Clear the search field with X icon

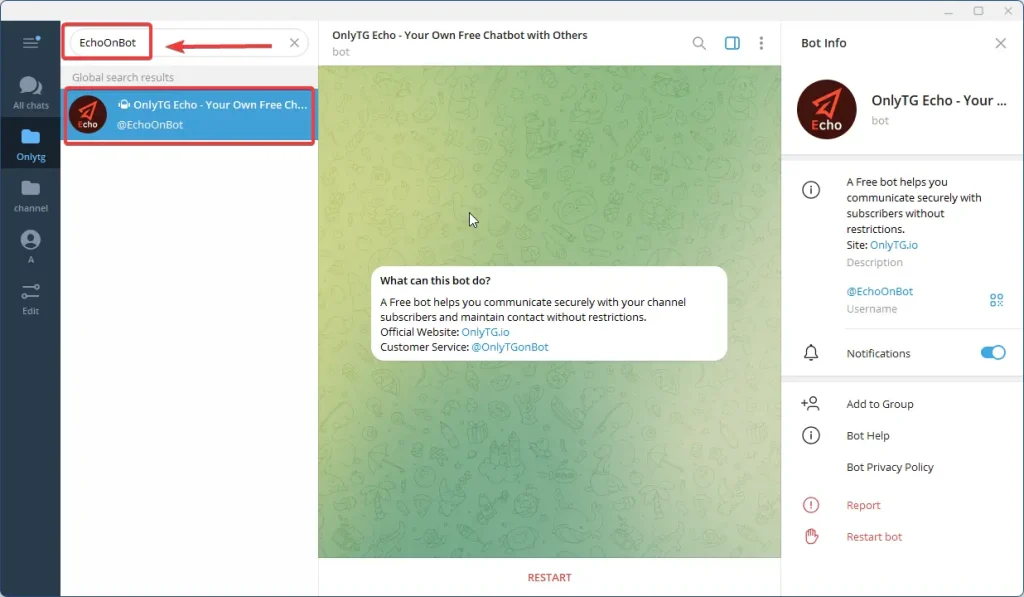[294, 43]
